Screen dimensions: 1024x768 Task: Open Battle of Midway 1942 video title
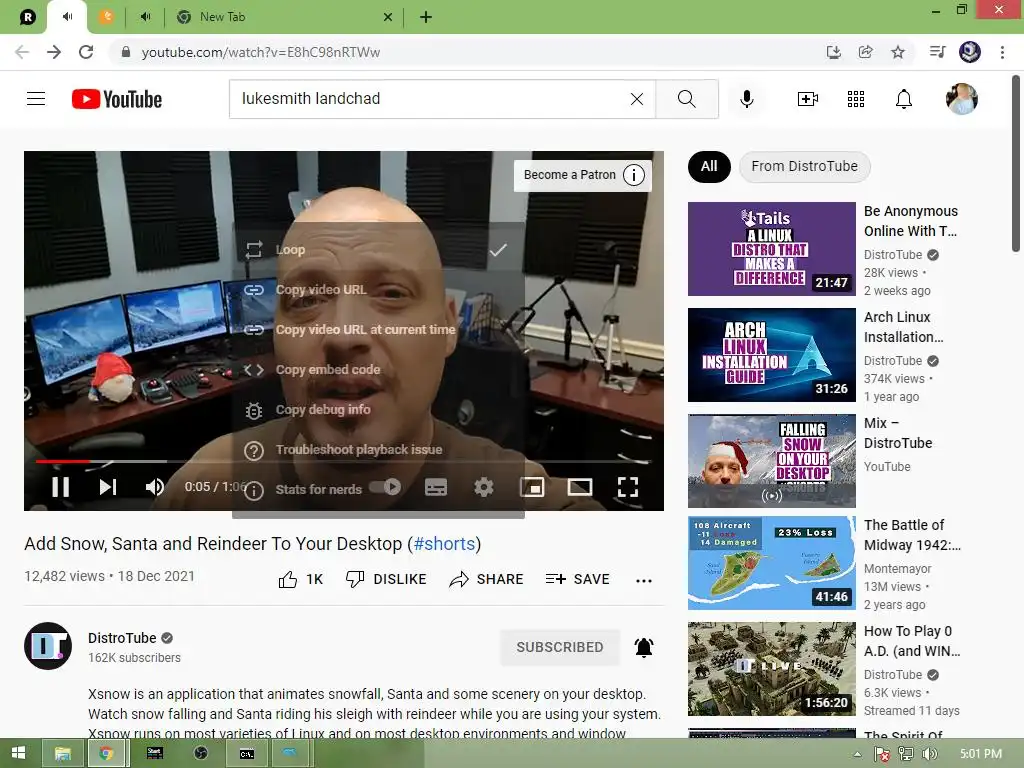pyautogui.click(x=912, y=535)
